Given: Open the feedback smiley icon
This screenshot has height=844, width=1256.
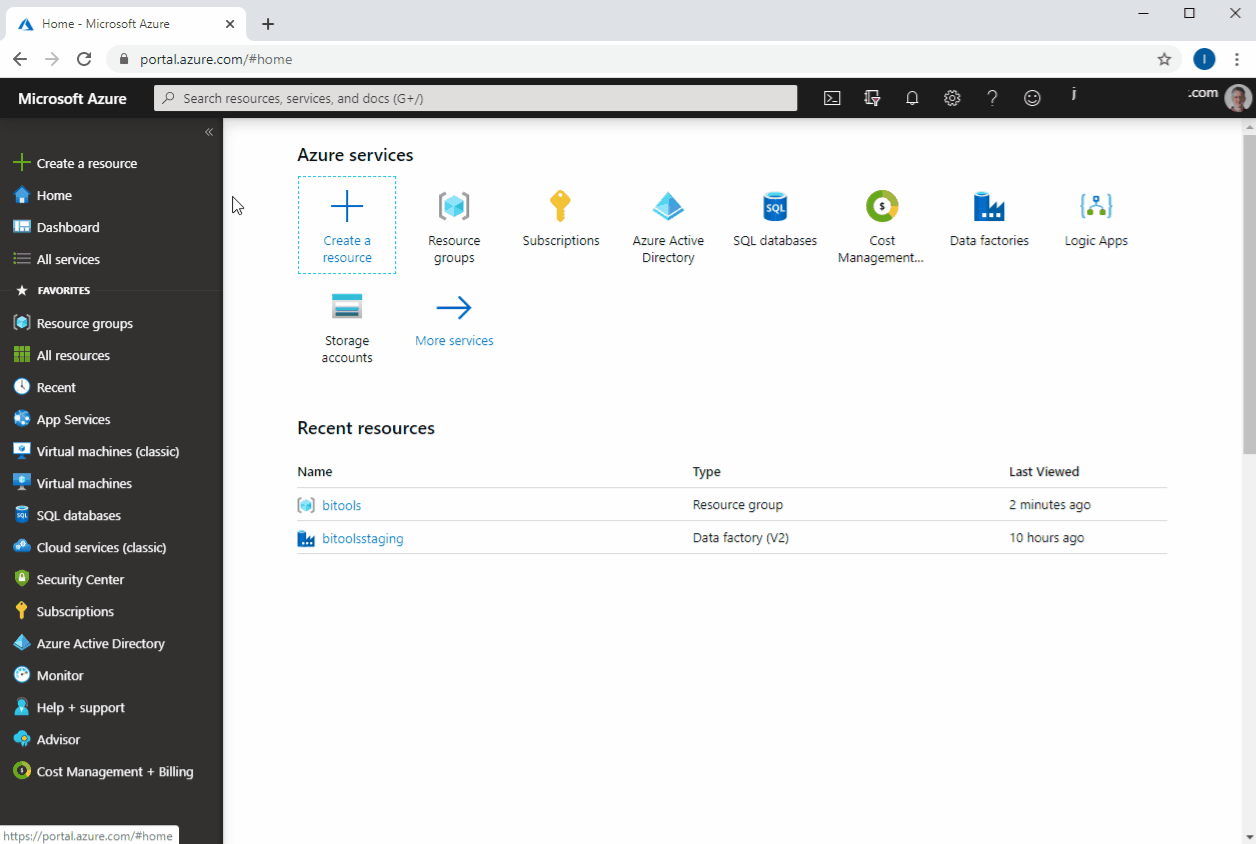Looking at the screenshot, I should [1031, 97].
